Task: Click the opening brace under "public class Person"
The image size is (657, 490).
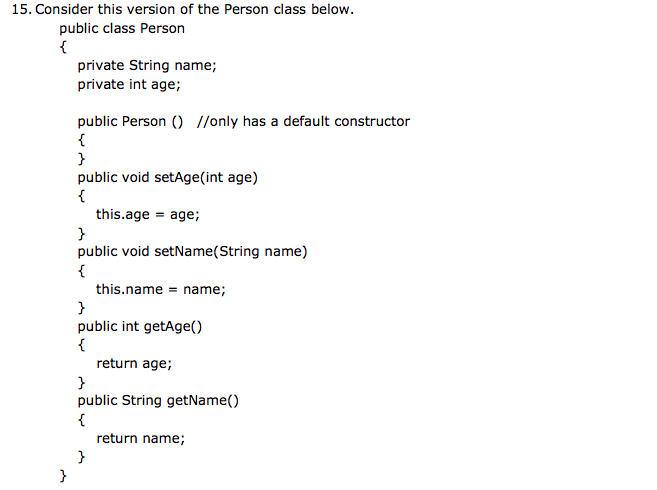Action: 63,47
